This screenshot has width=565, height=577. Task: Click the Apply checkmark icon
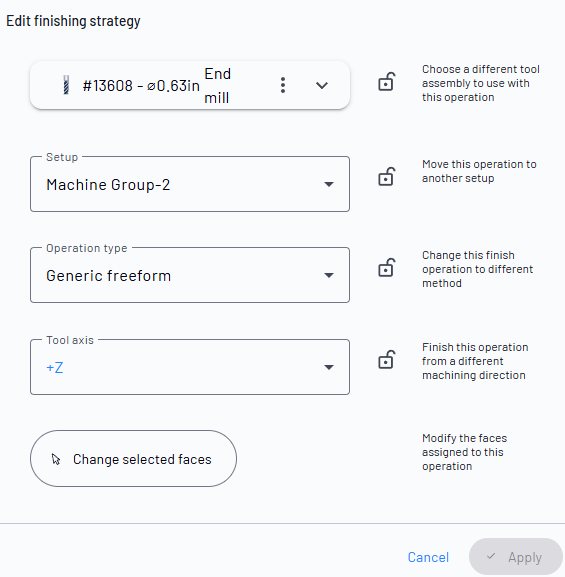[x=491, y=556]
